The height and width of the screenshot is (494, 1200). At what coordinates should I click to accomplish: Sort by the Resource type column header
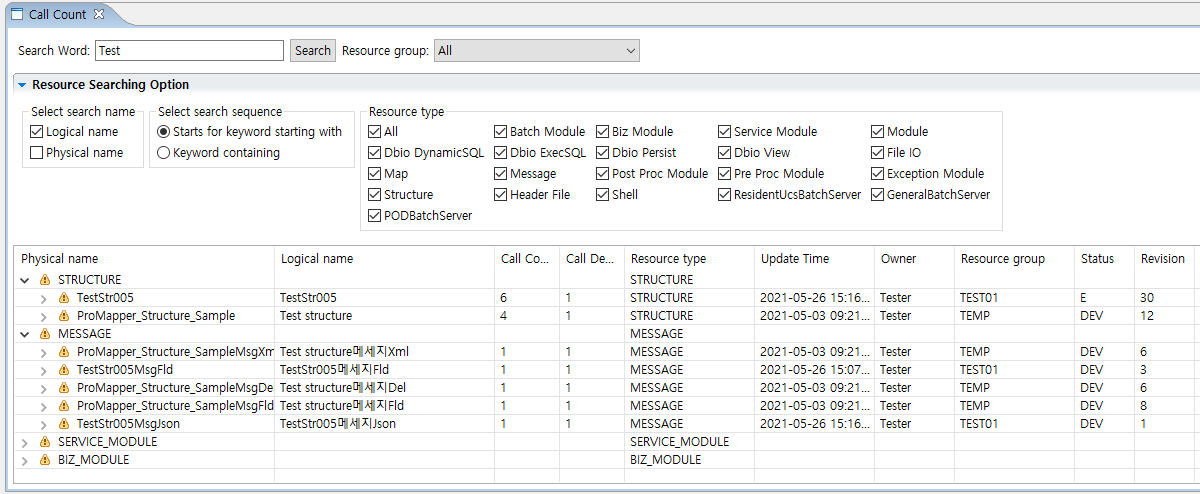click(668, 258)
